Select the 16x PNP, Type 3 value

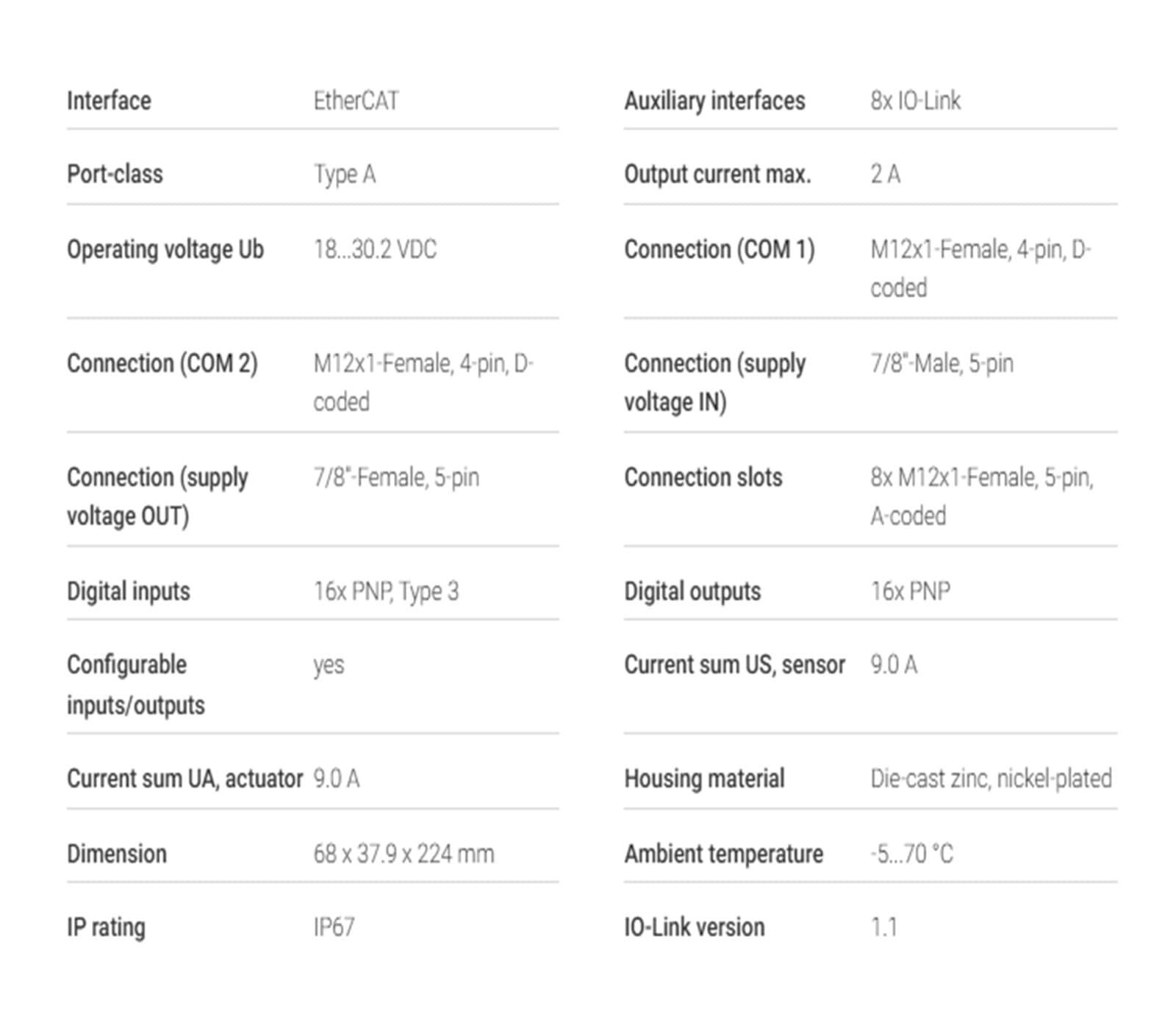pos(386,591)
